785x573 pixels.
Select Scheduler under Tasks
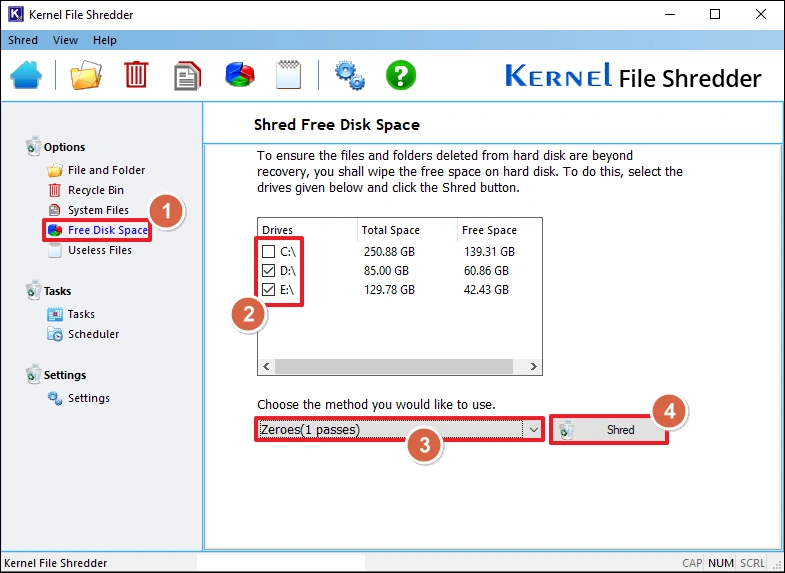93,334
